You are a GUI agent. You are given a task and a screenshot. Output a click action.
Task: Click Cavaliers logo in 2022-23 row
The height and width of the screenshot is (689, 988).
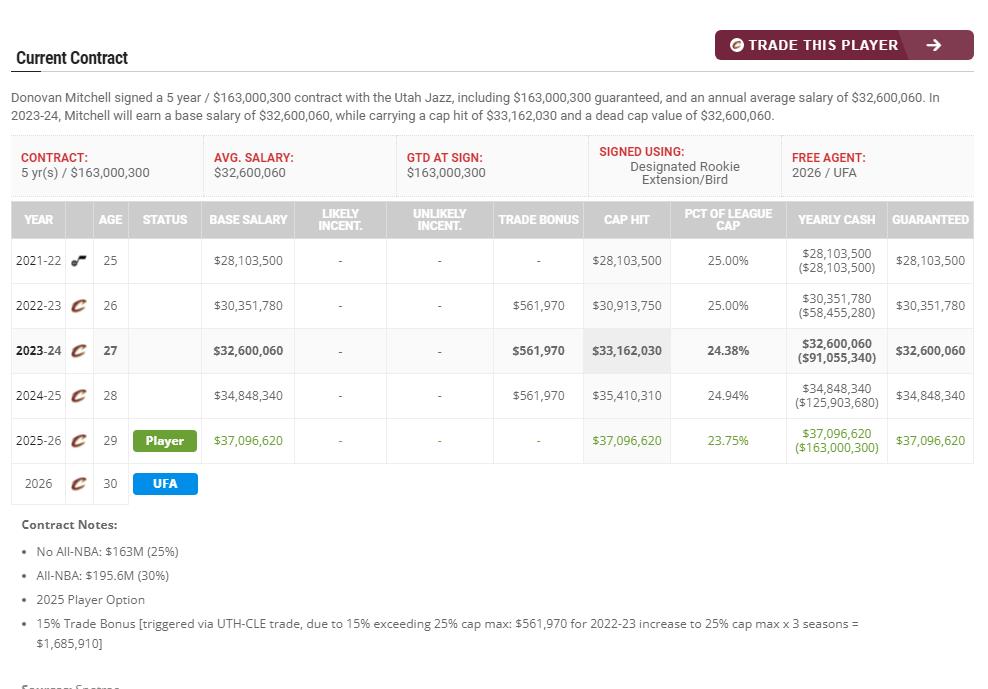79,306
